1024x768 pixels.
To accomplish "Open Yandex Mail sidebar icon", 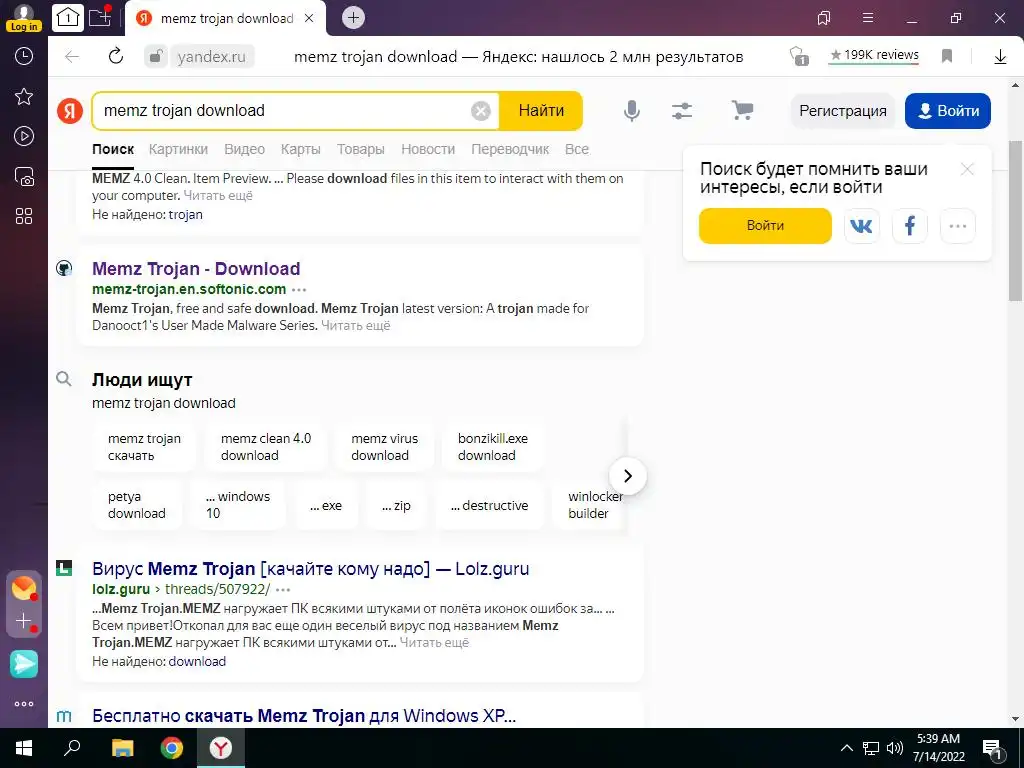I will (x=24, y=588).
